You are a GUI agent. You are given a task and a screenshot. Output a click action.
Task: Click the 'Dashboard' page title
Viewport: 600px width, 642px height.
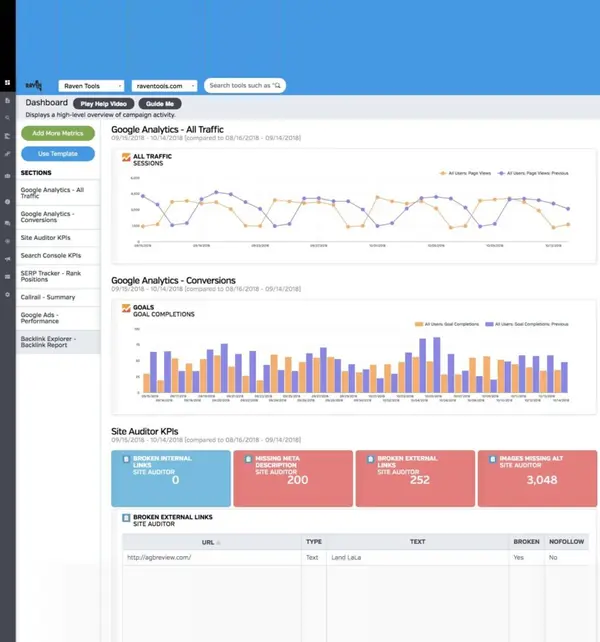47,103
